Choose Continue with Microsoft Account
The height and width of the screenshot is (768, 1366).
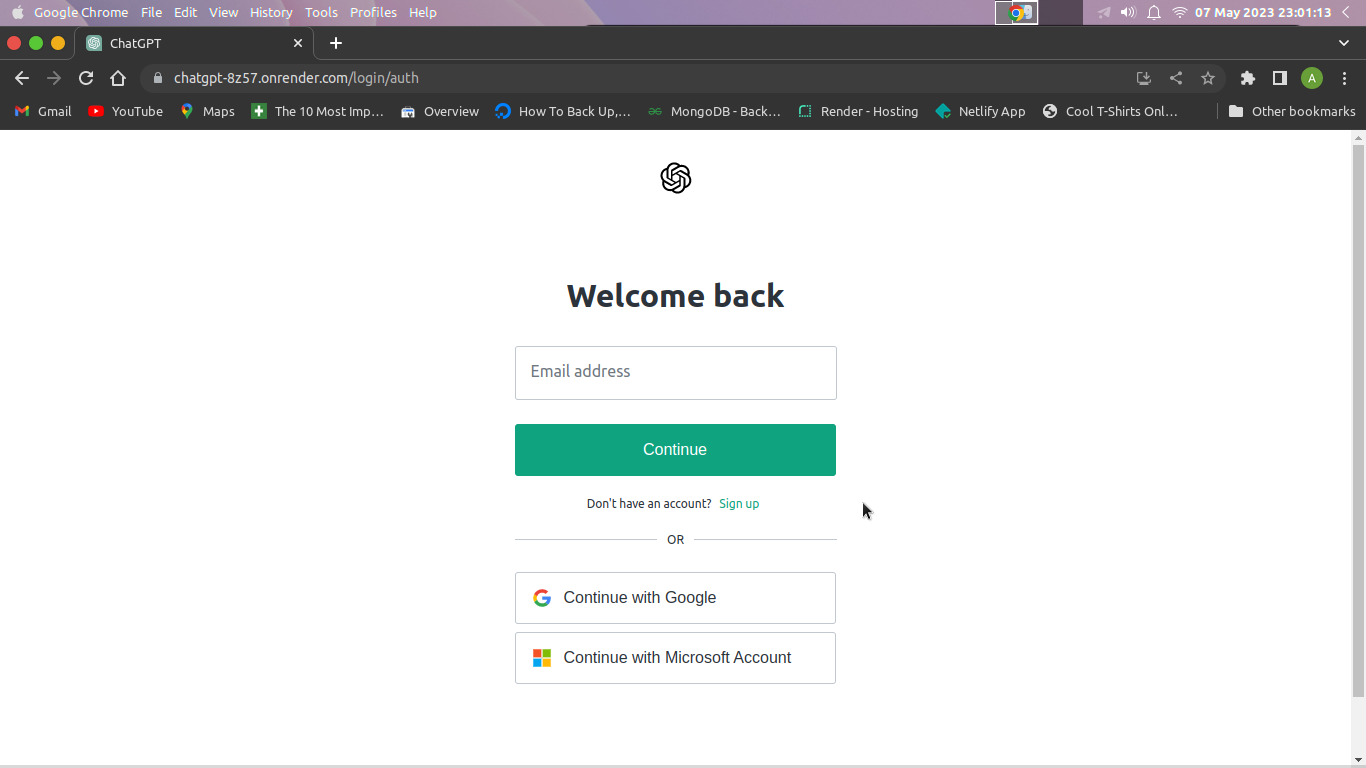tap(675, 658)
